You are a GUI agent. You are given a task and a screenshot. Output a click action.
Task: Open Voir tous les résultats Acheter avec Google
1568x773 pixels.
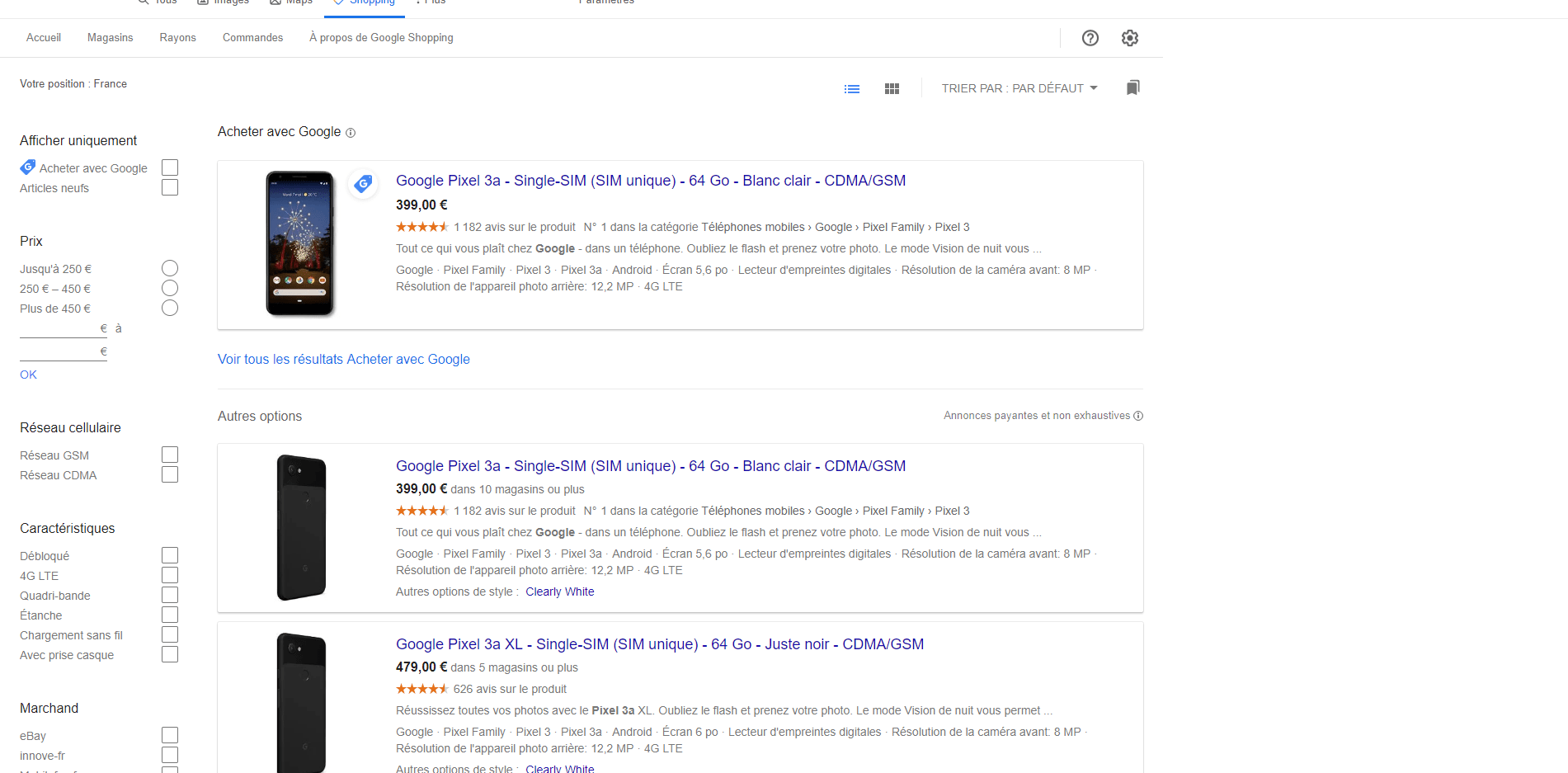coord(344,360)
